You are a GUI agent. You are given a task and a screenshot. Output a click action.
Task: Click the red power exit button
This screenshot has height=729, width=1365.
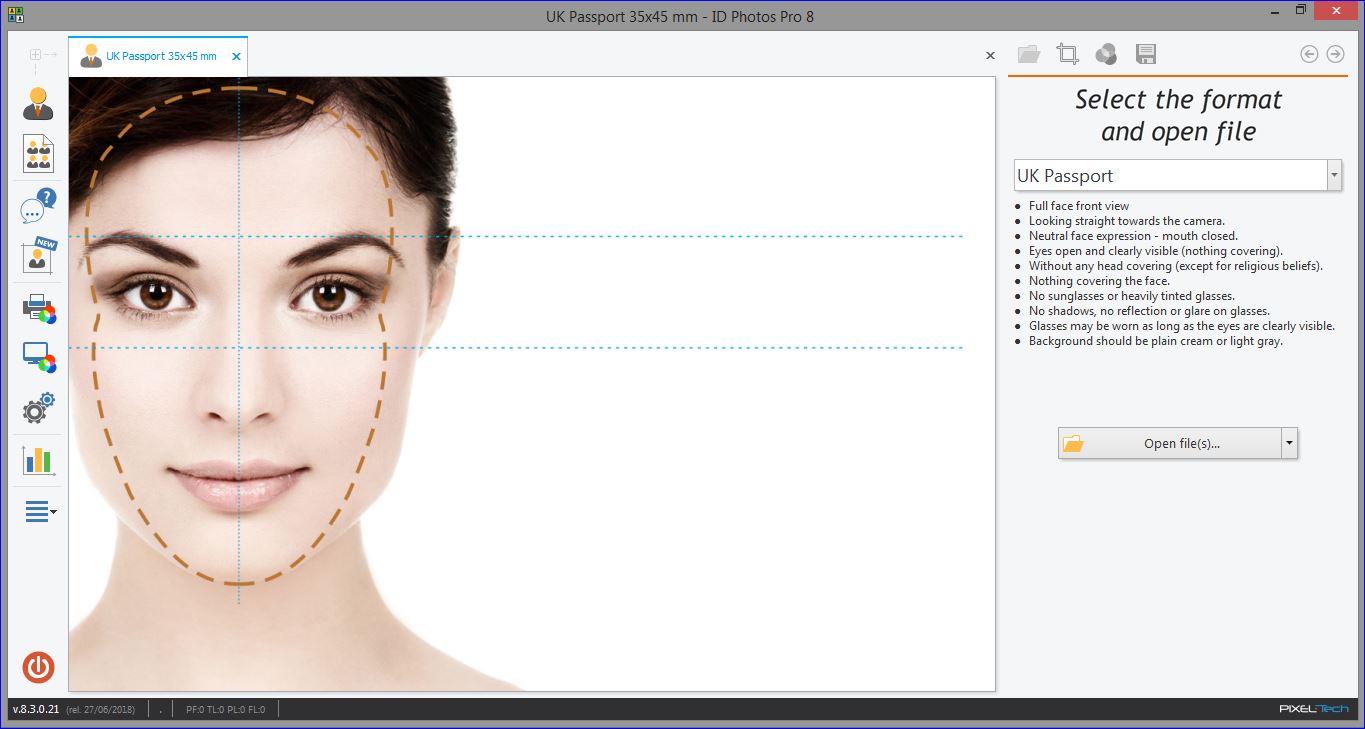(38, 667)
